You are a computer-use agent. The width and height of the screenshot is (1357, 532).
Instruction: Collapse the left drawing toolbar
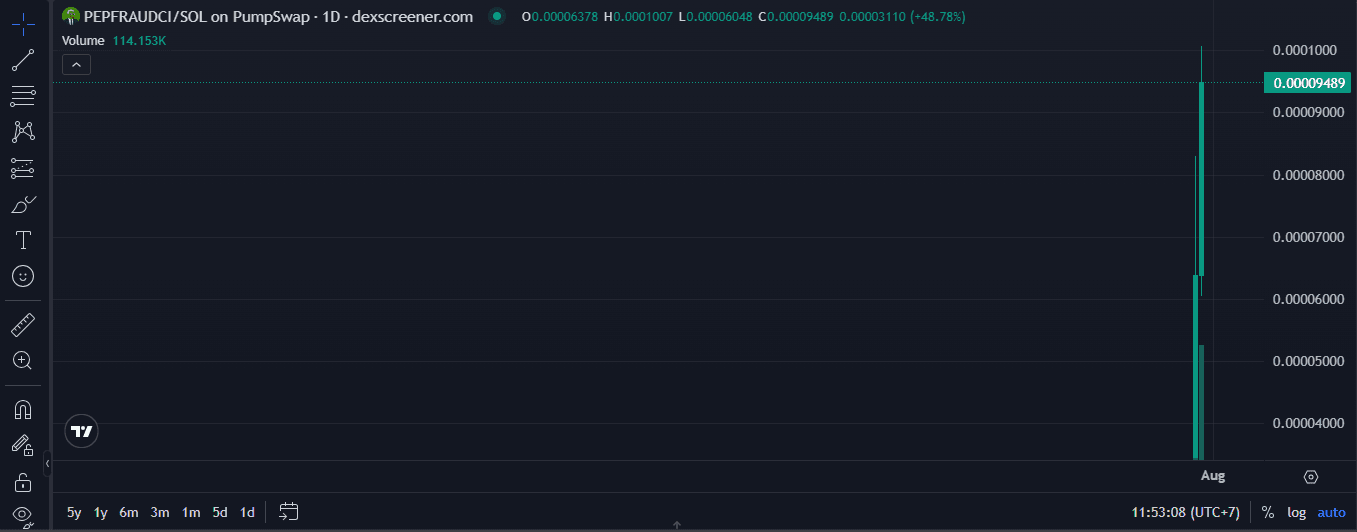(x=47, y=464)
